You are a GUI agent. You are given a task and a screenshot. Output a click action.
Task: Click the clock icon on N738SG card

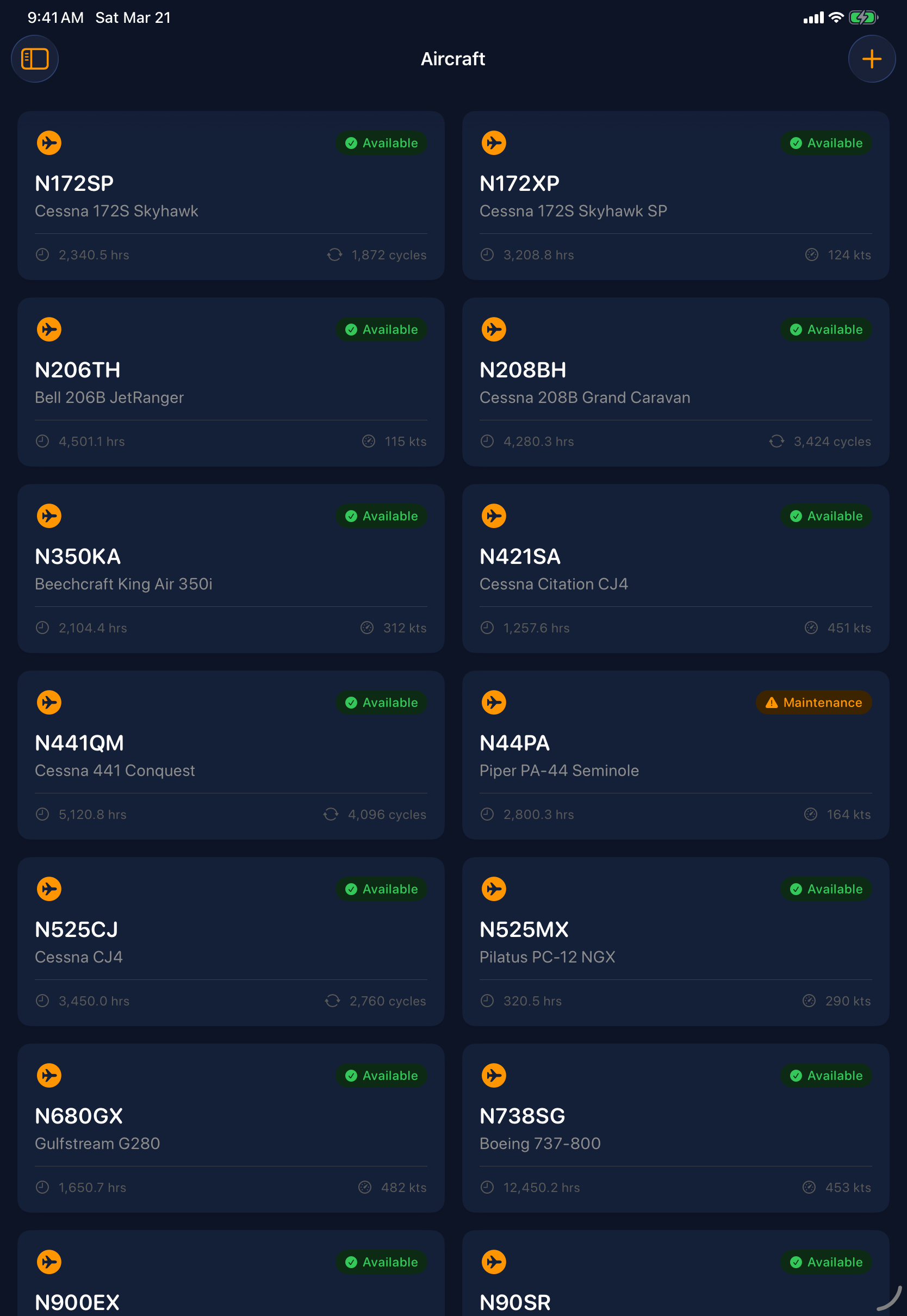pyautogui.click(x=487, y=1187)
